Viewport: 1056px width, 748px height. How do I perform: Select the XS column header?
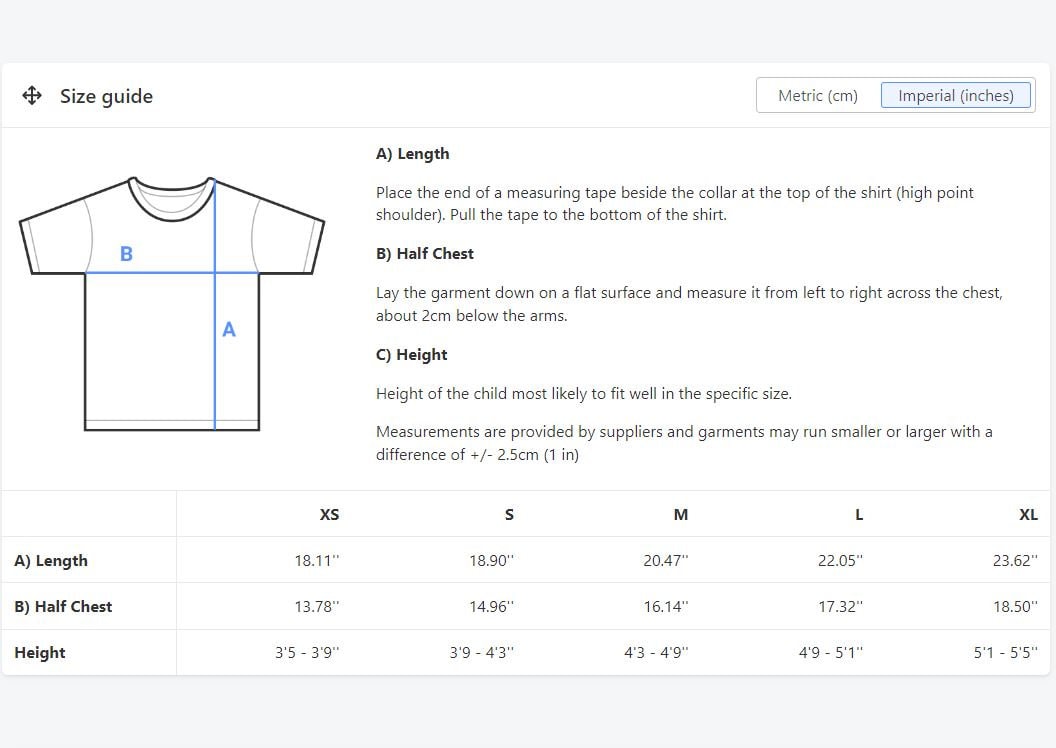pos(329,514)
